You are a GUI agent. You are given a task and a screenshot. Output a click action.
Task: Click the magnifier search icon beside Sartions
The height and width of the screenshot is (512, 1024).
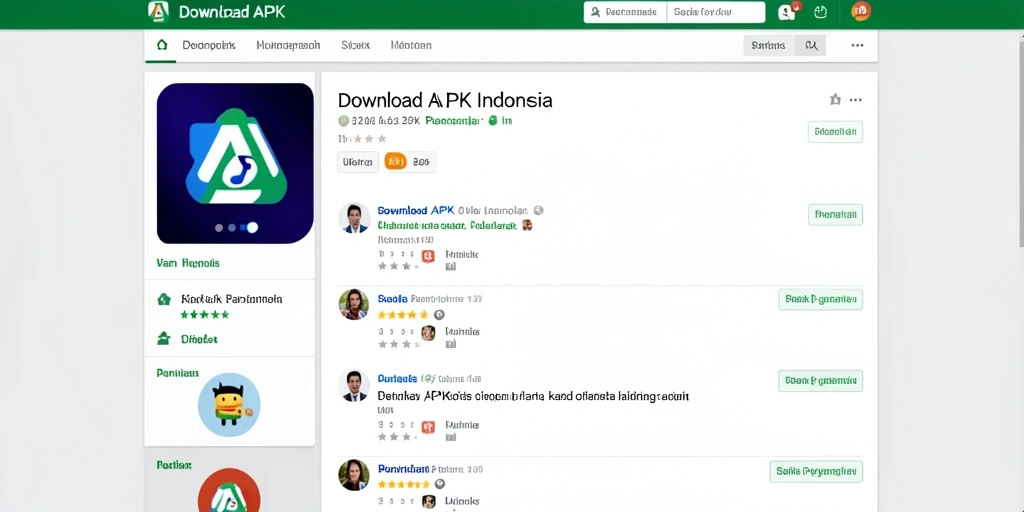pos(810,45)
